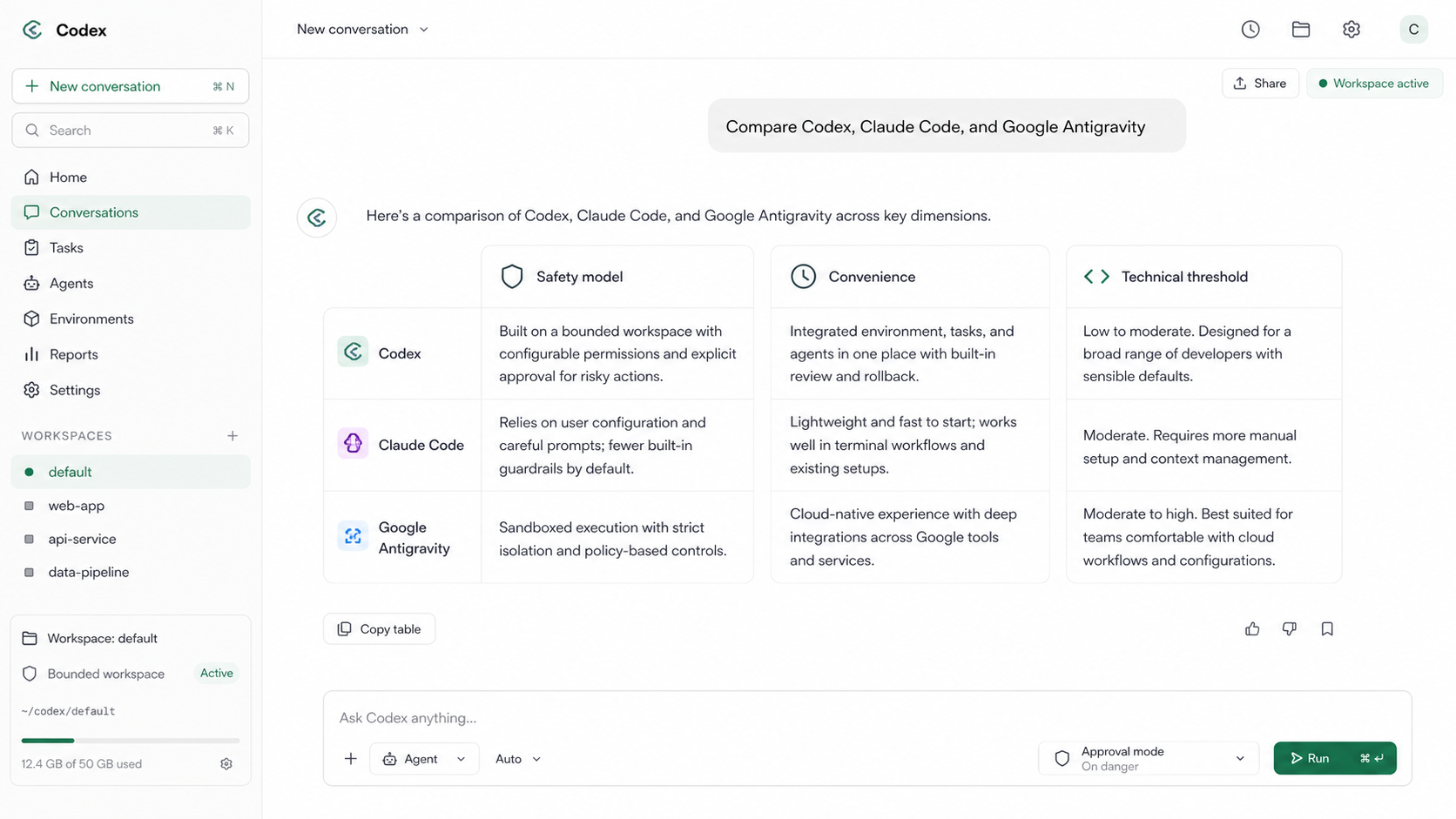
Task: Click the Google Antigravity row logo
Action: (353, 536)
